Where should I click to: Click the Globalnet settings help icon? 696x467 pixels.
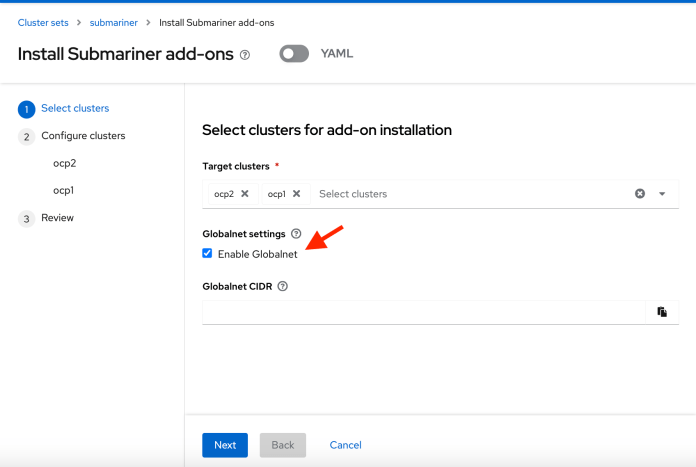pyautogui.click(x=296, y=234)
